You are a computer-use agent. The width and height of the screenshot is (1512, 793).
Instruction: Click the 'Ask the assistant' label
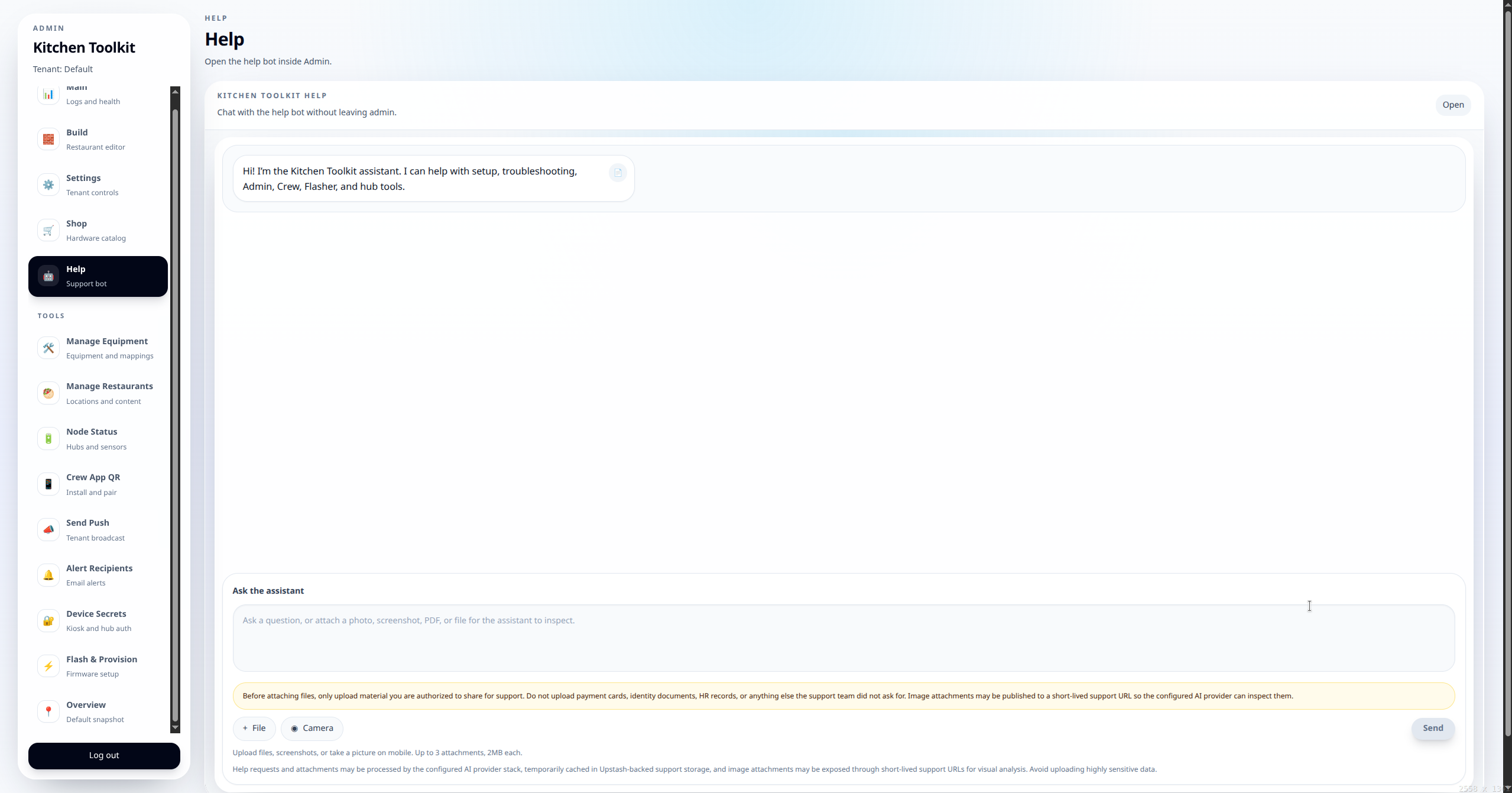coord(268,591)
